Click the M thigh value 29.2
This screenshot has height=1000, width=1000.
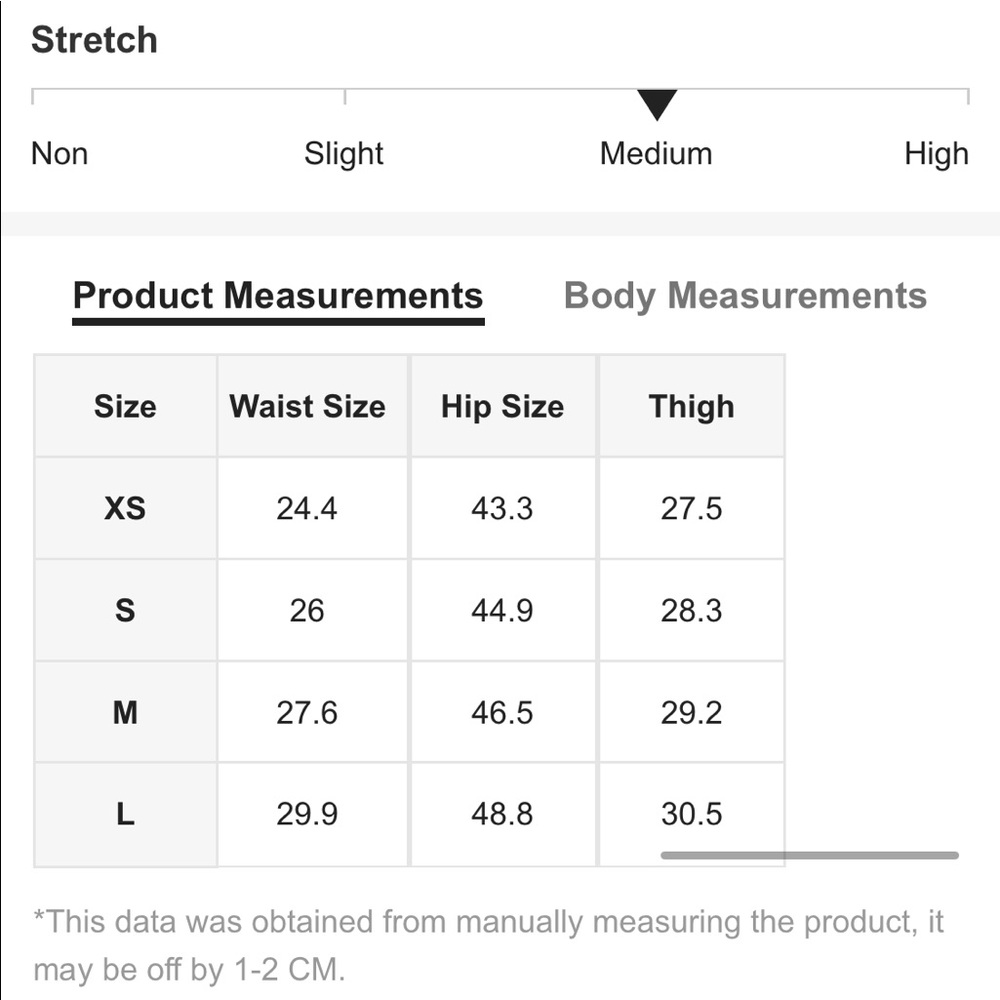pos(691,713)
